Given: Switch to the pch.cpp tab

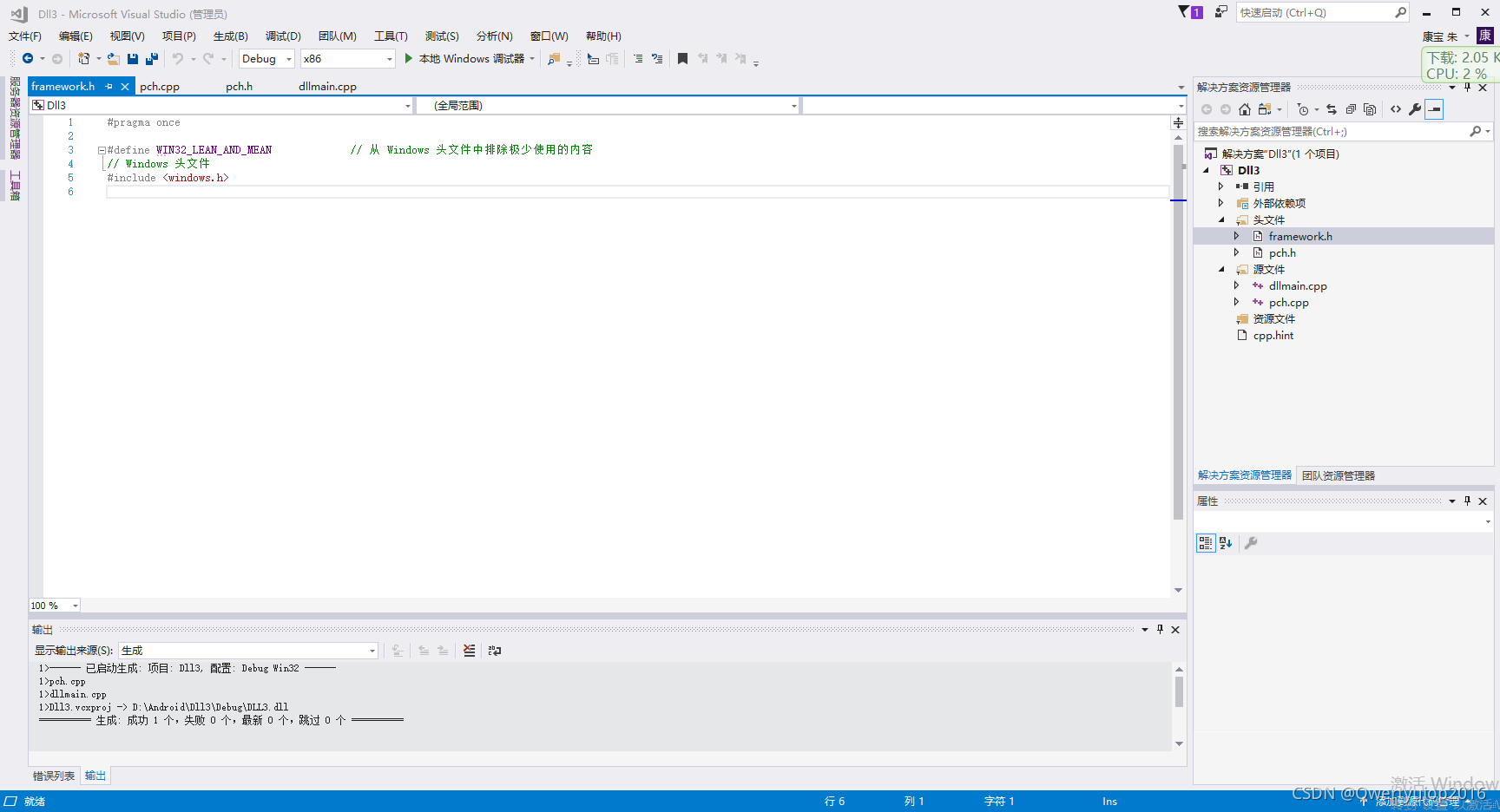Looking at the screenshot, I should tap(160, 86).
